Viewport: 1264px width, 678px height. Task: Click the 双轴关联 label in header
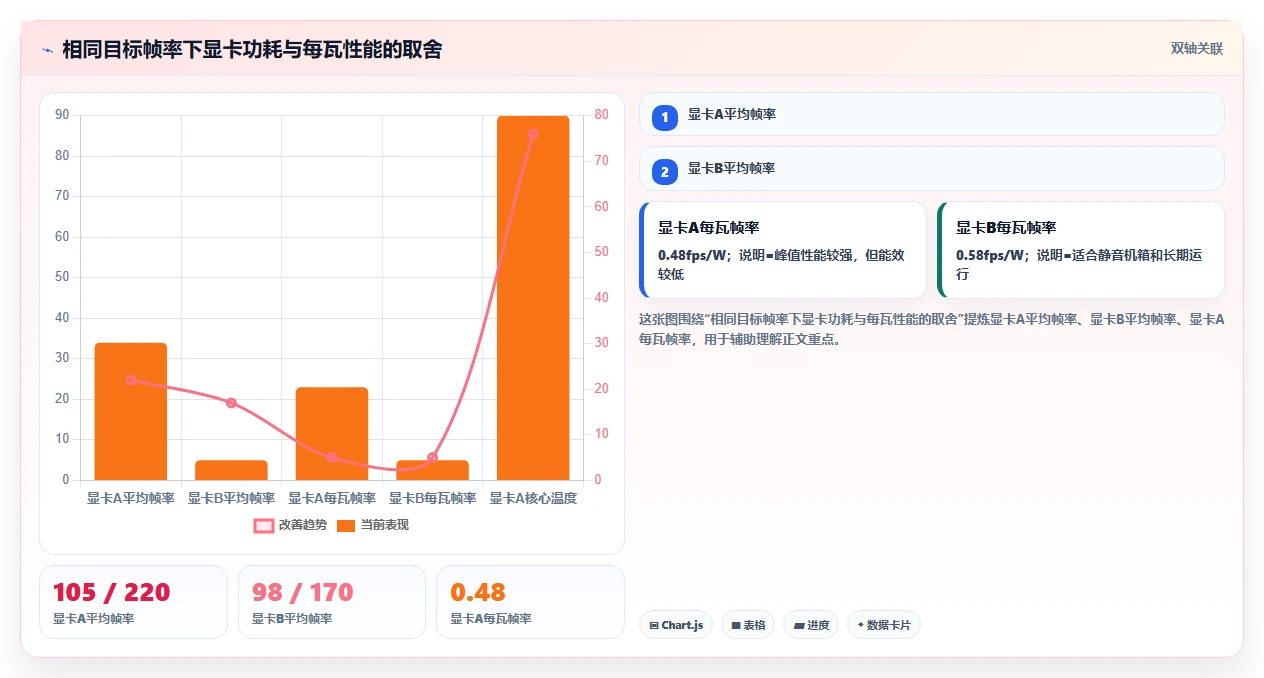(x=1197, y=48)
